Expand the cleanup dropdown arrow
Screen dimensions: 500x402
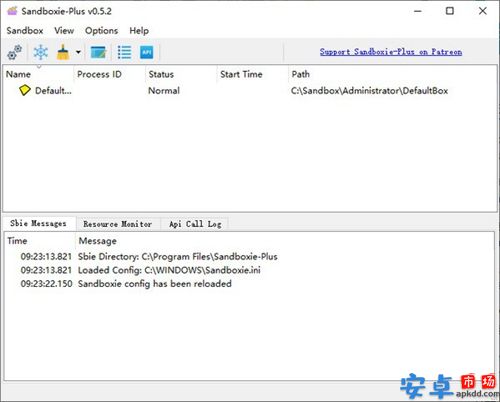coord(78,52)
